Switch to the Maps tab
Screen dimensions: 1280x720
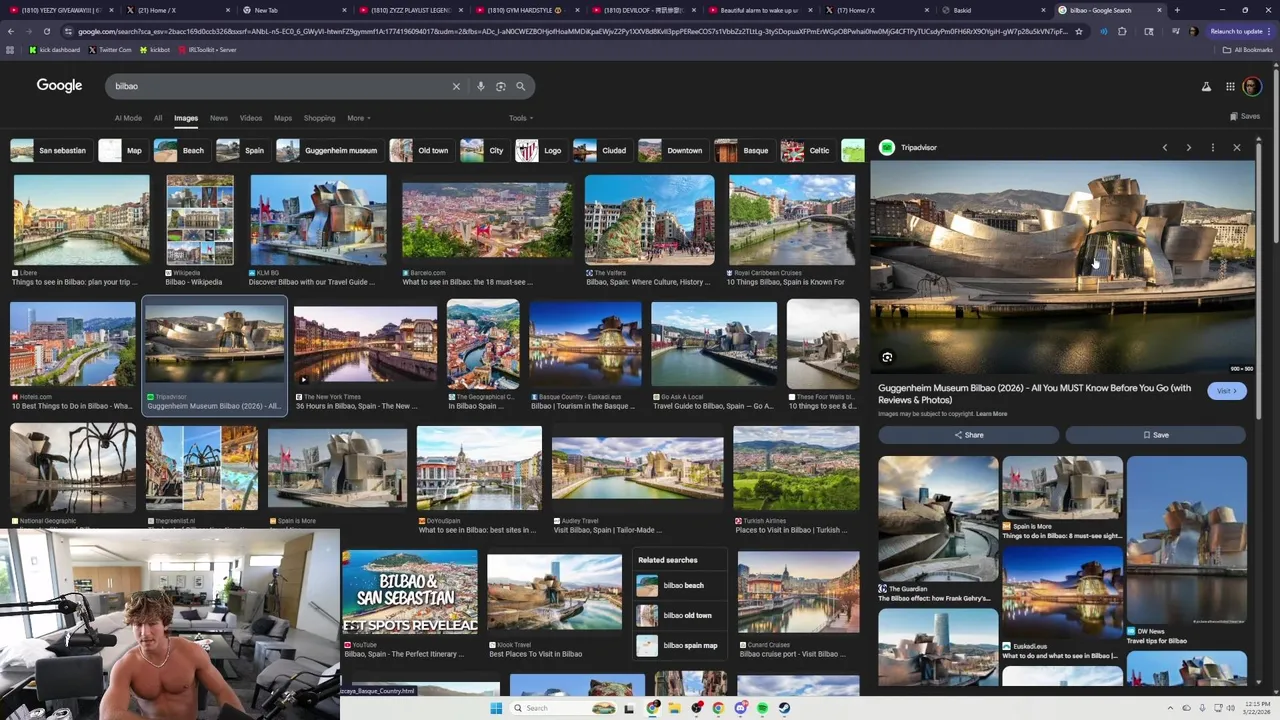point(283,118)
